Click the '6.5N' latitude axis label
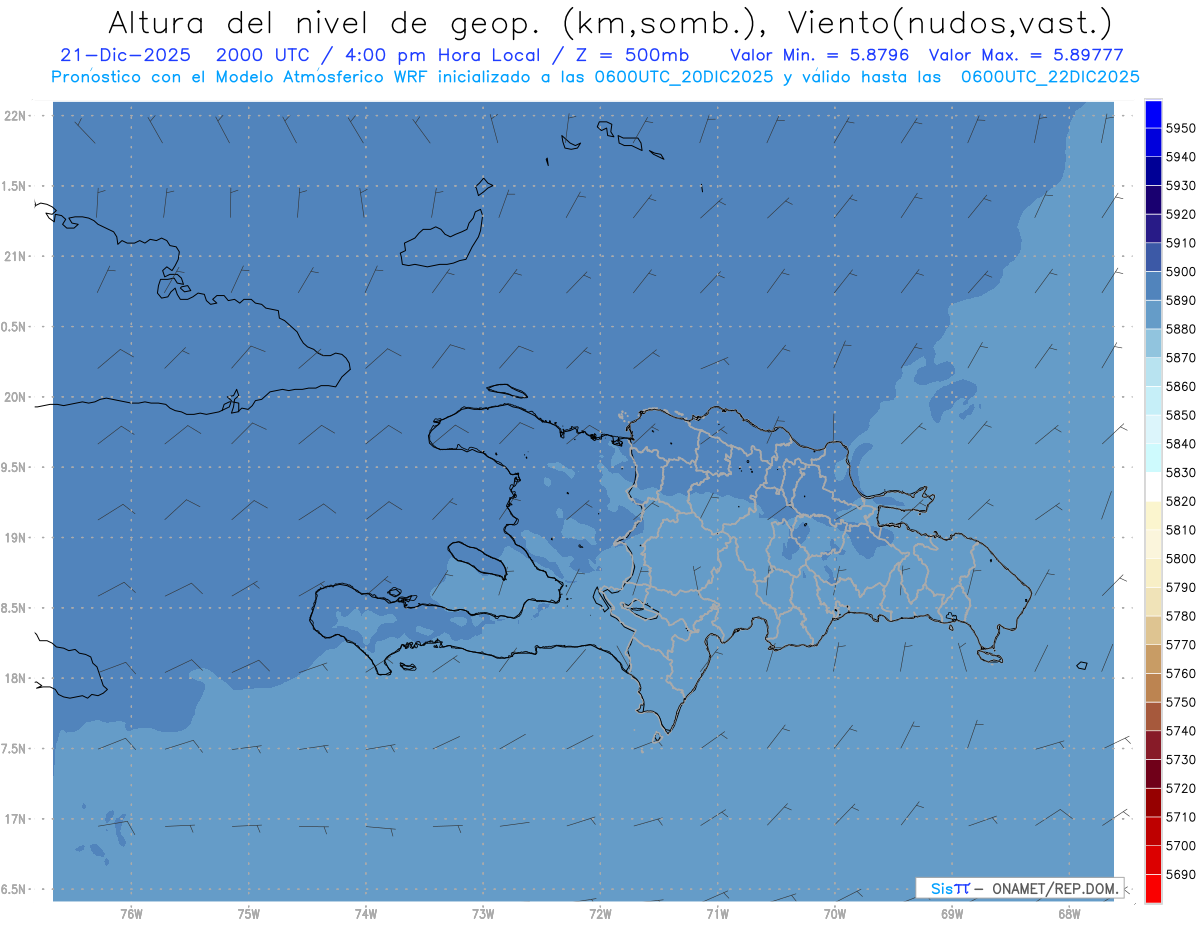Screen dimensions: 1200x927 coord(14,890)
